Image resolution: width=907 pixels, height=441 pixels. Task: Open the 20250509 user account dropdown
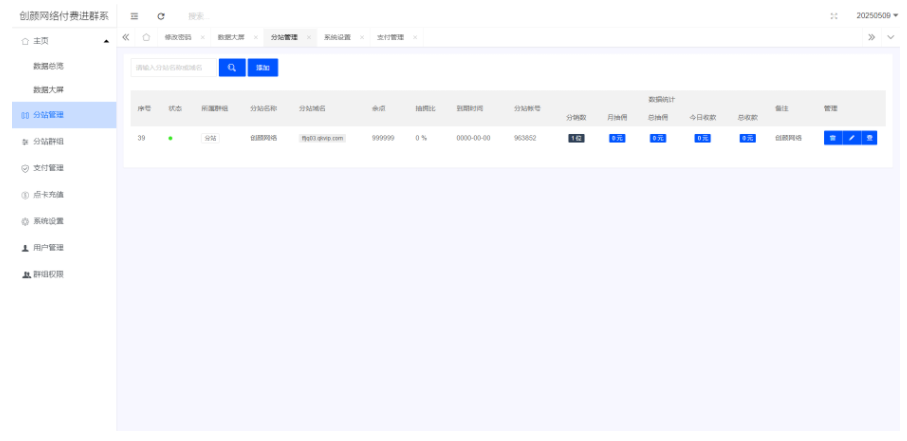click(x=877, y=15)
